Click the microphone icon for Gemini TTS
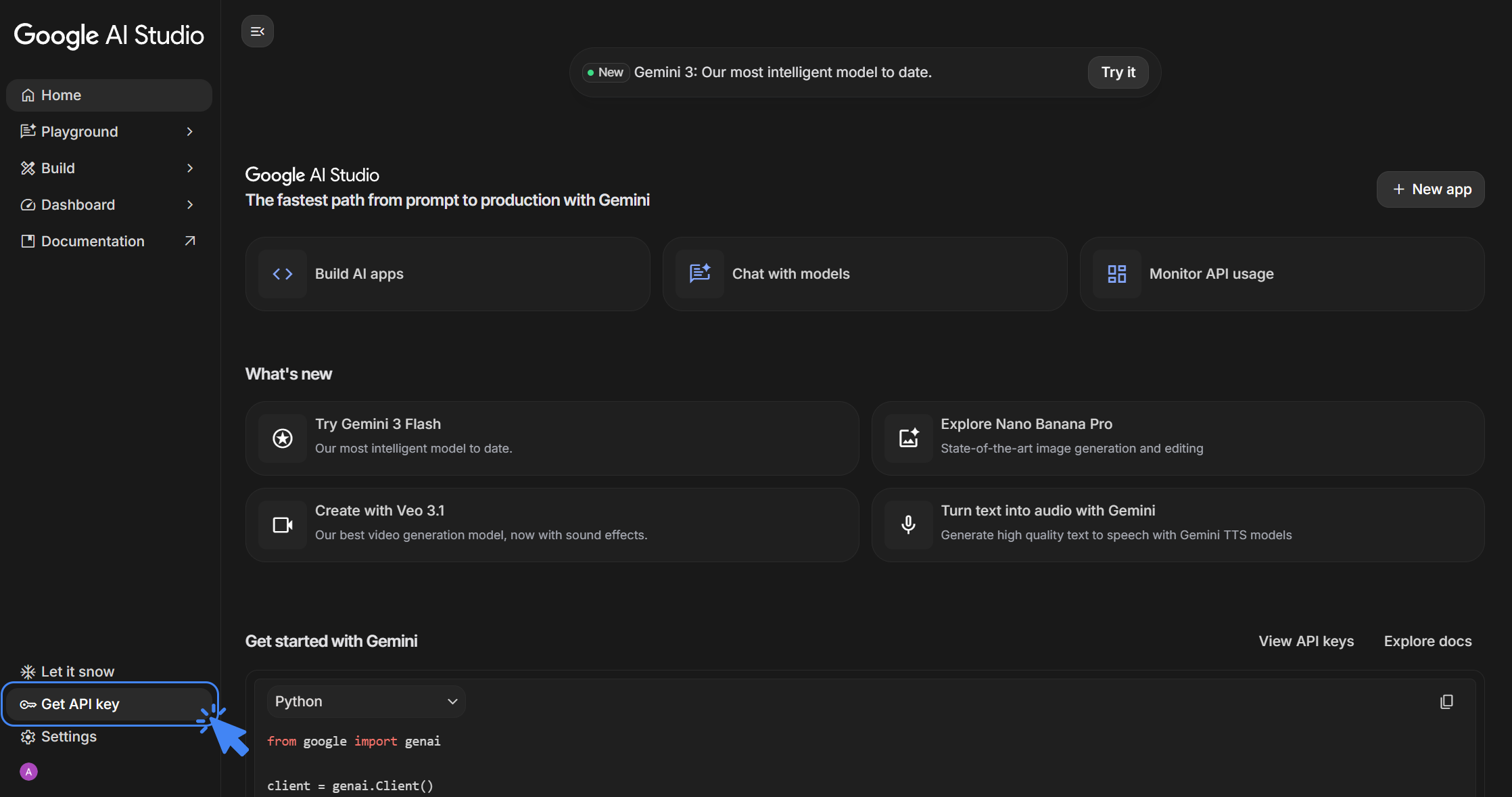The height and width of the screenshot is (797, 1512). (908, 525)
